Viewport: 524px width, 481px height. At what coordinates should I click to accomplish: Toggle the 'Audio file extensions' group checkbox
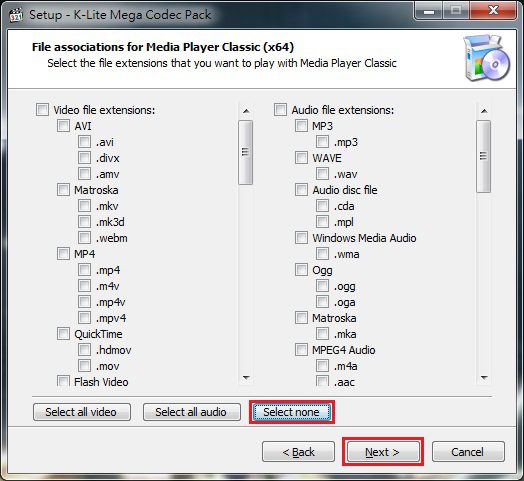point(280,110)
